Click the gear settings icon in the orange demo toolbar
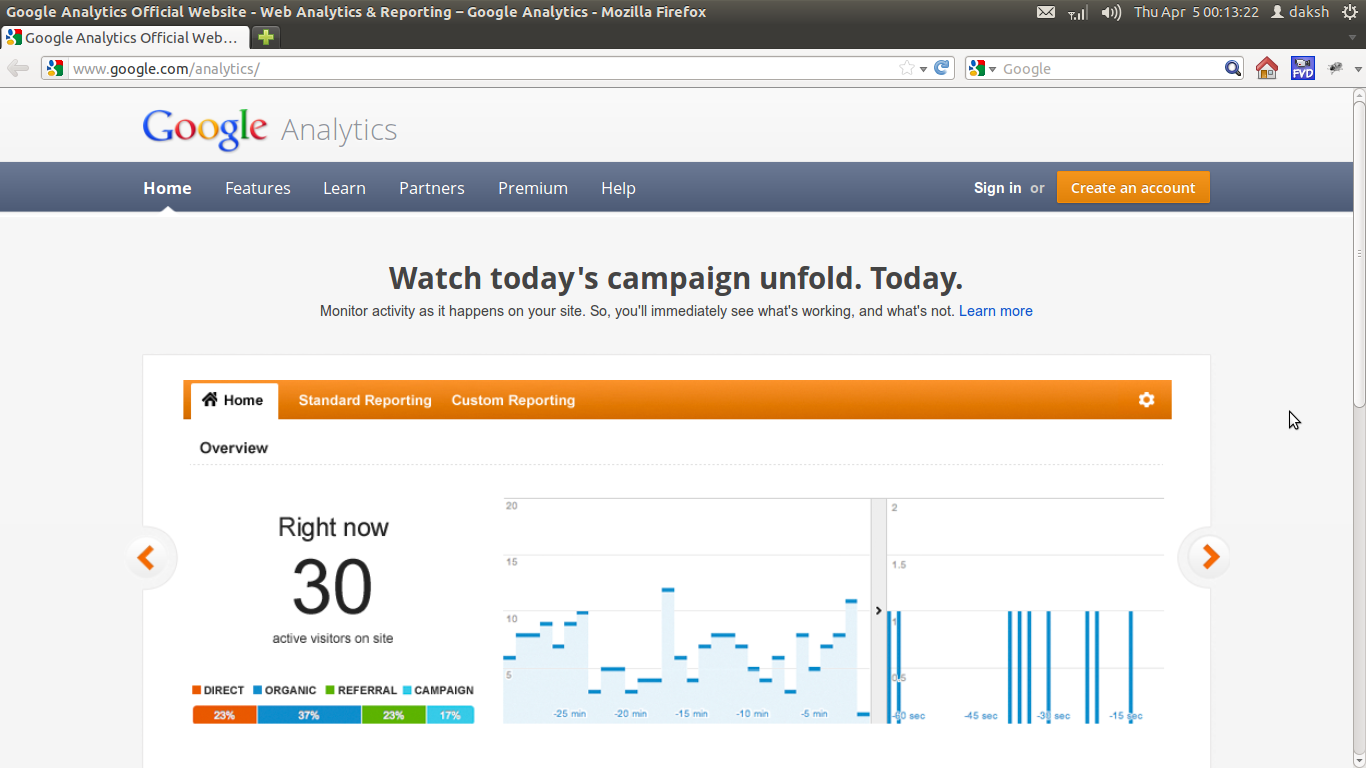Image resolution: width=1366 pixels, height=768 pixels. coord(1146,399)
